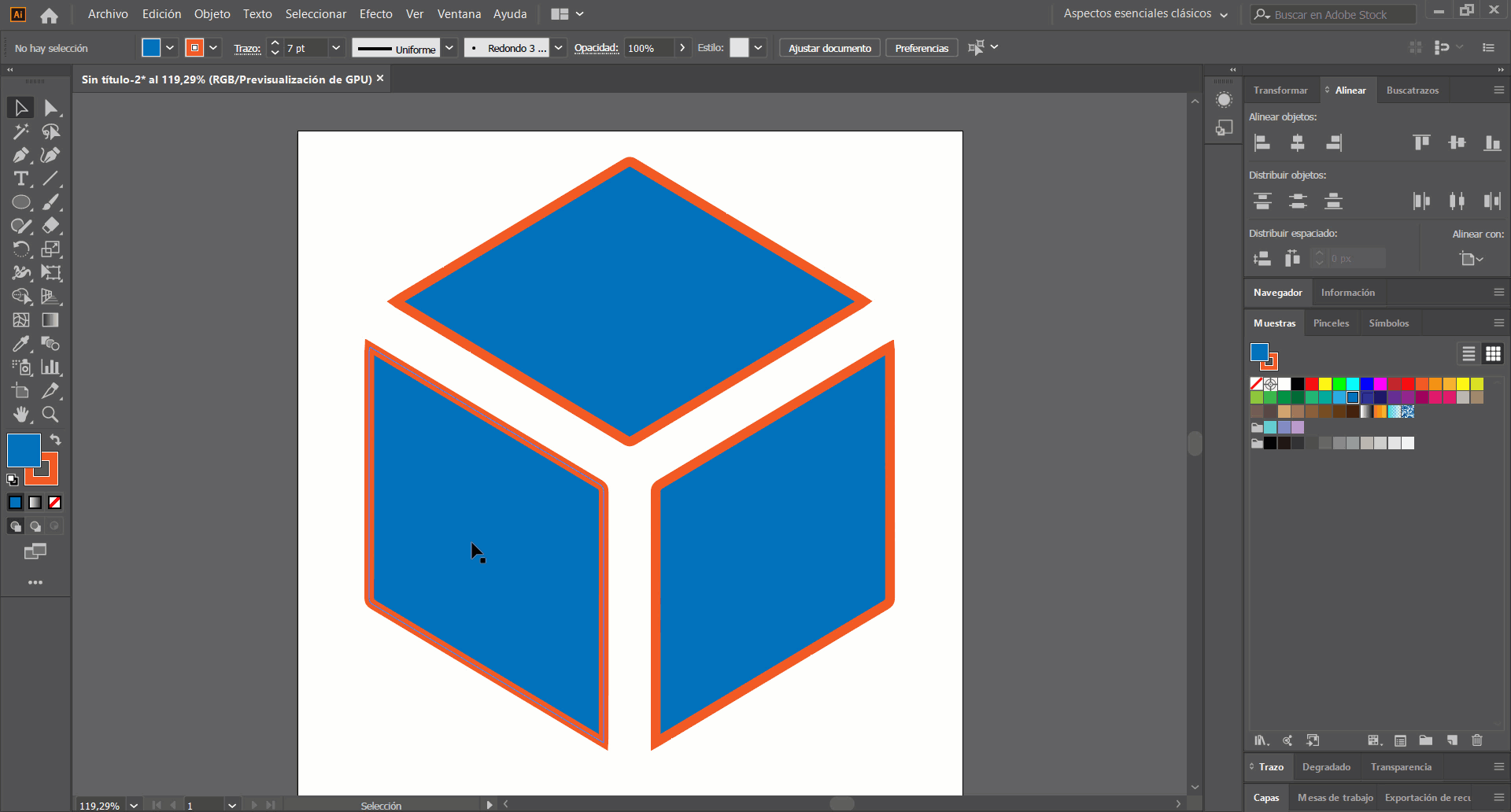Select the Rotate tool

click(x=20, y=249)
